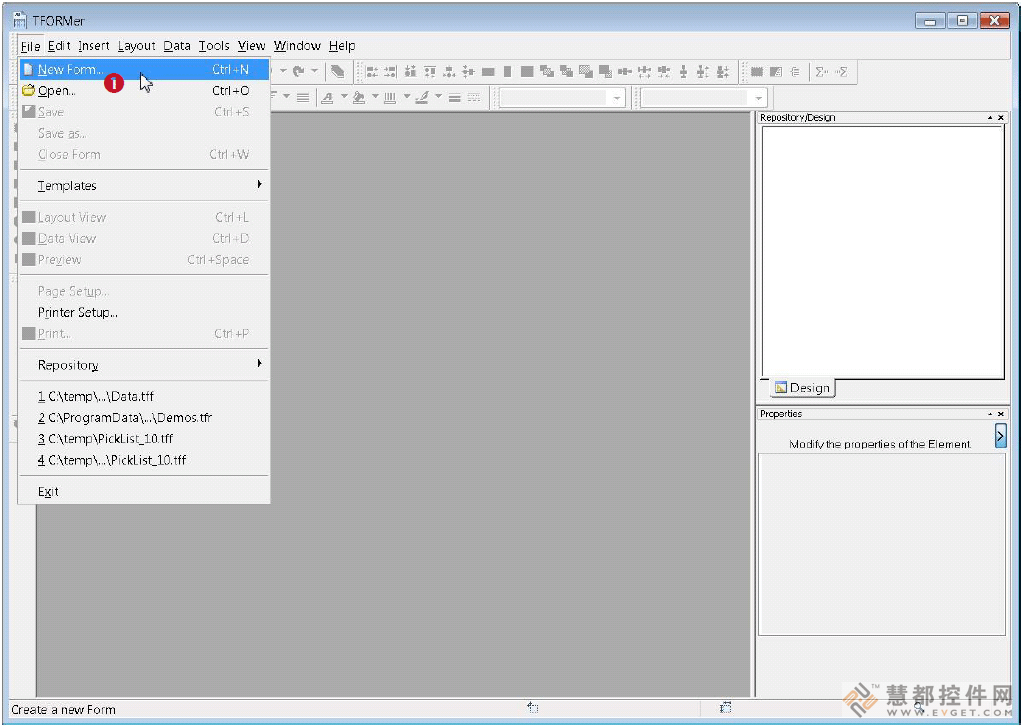The height and width of the screenshot is (728, 1022).
Task: Click the Save as... menu entry
Action: point(144,133)
